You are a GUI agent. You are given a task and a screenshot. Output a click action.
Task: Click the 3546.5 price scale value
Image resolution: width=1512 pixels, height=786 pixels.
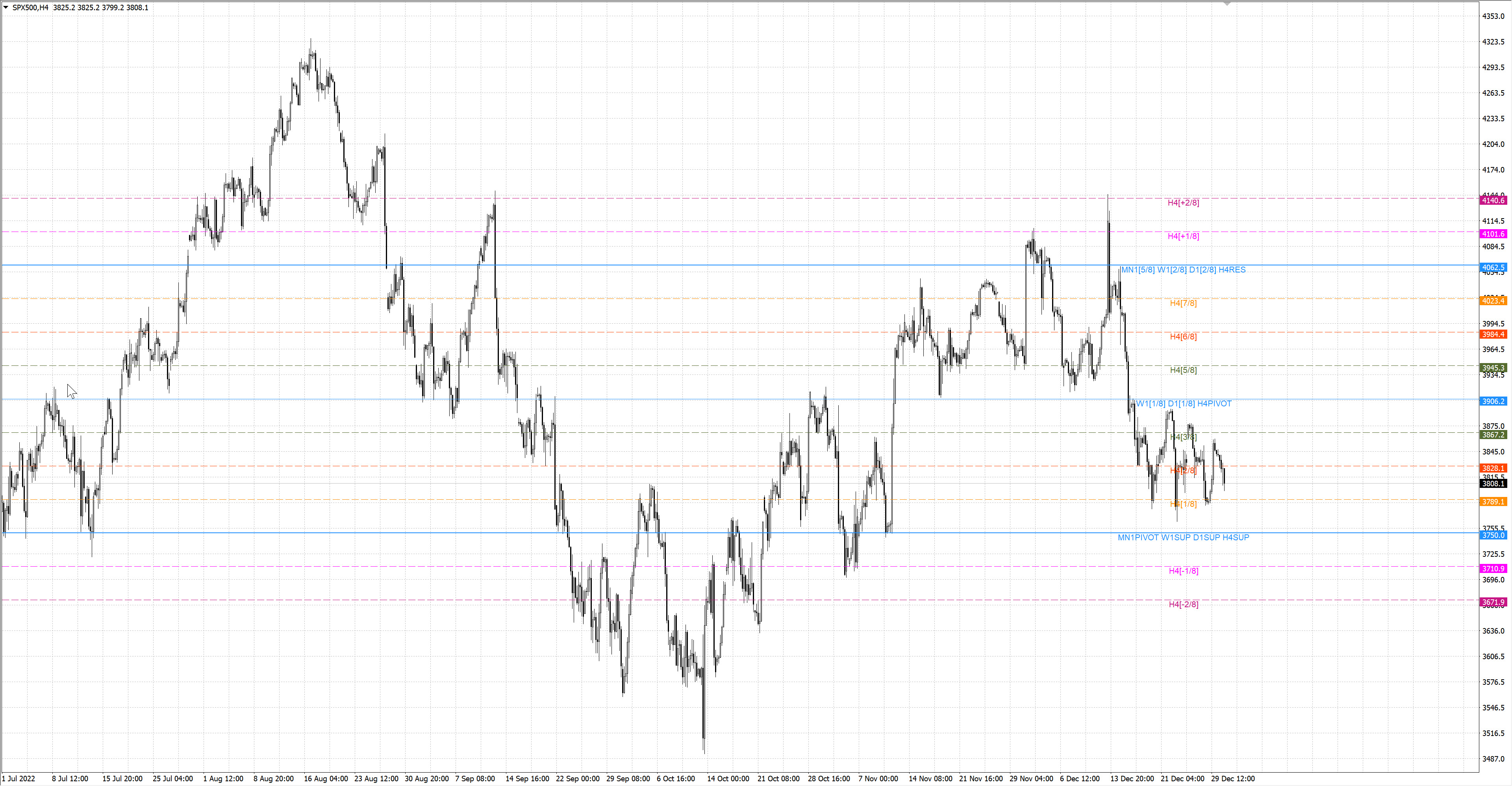pyautogui.click(x=1493, y=708)
